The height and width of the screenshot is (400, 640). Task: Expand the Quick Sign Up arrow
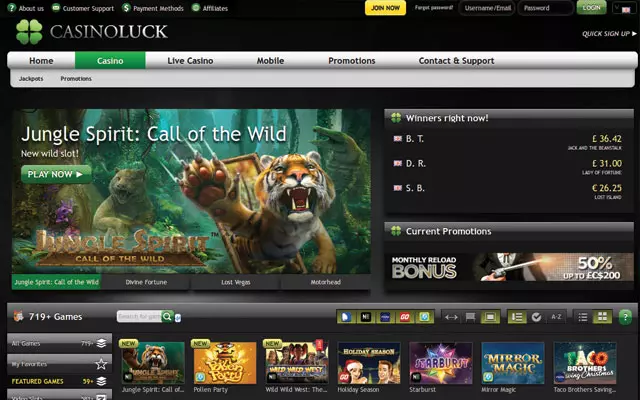(634, 33)
